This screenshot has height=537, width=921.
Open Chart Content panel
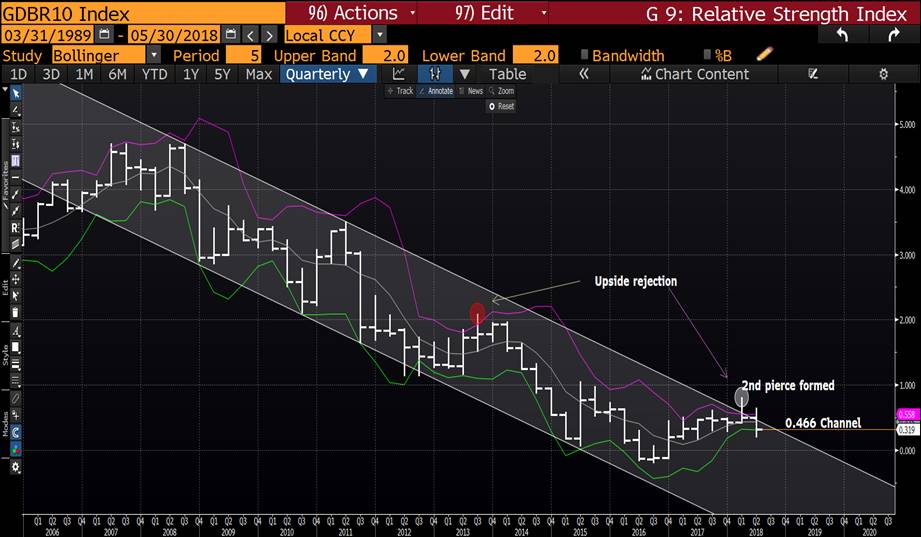click(694, 74)
